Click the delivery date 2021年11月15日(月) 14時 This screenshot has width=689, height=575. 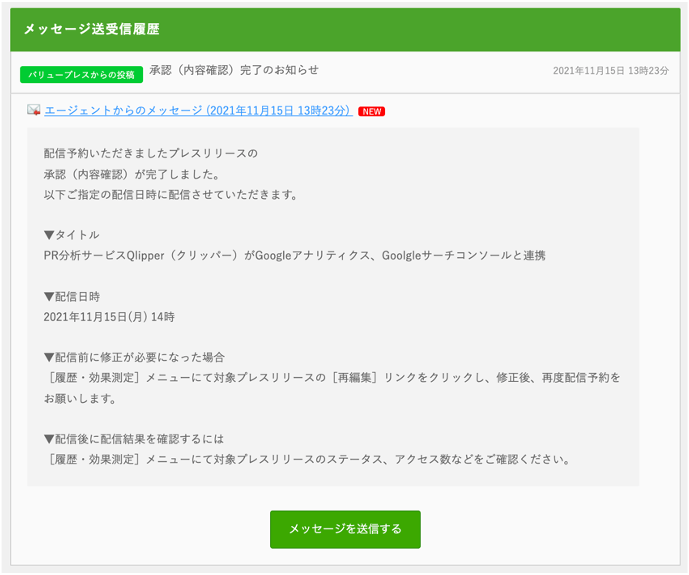pyautogui.click(x=109, y=317)
